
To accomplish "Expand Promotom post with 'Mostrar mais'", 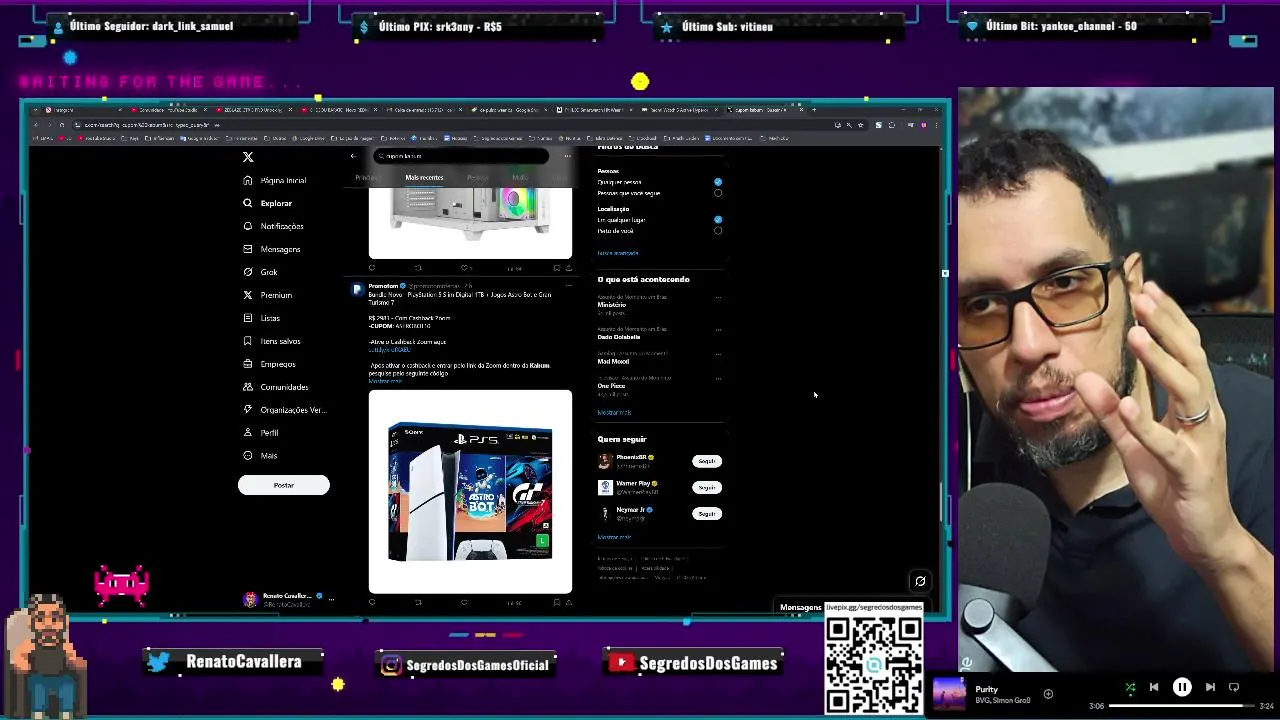I will point(385,381).
